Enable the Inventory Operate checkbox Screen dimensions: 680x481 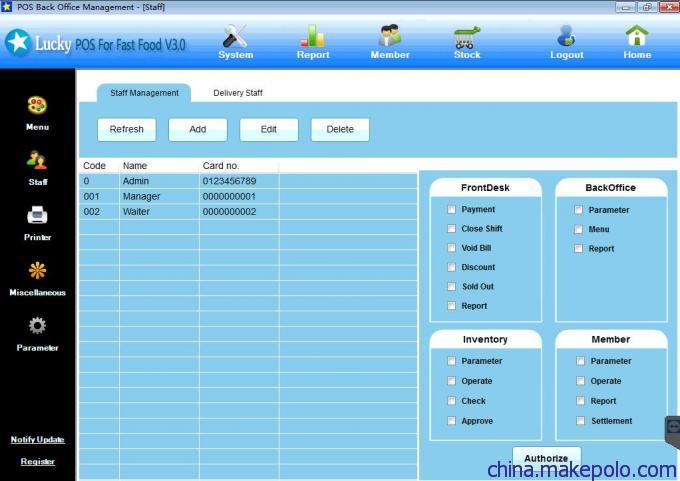click(451, 381)
